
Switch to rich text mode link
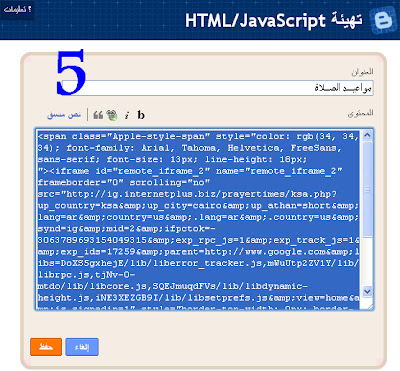pos(64,115)
